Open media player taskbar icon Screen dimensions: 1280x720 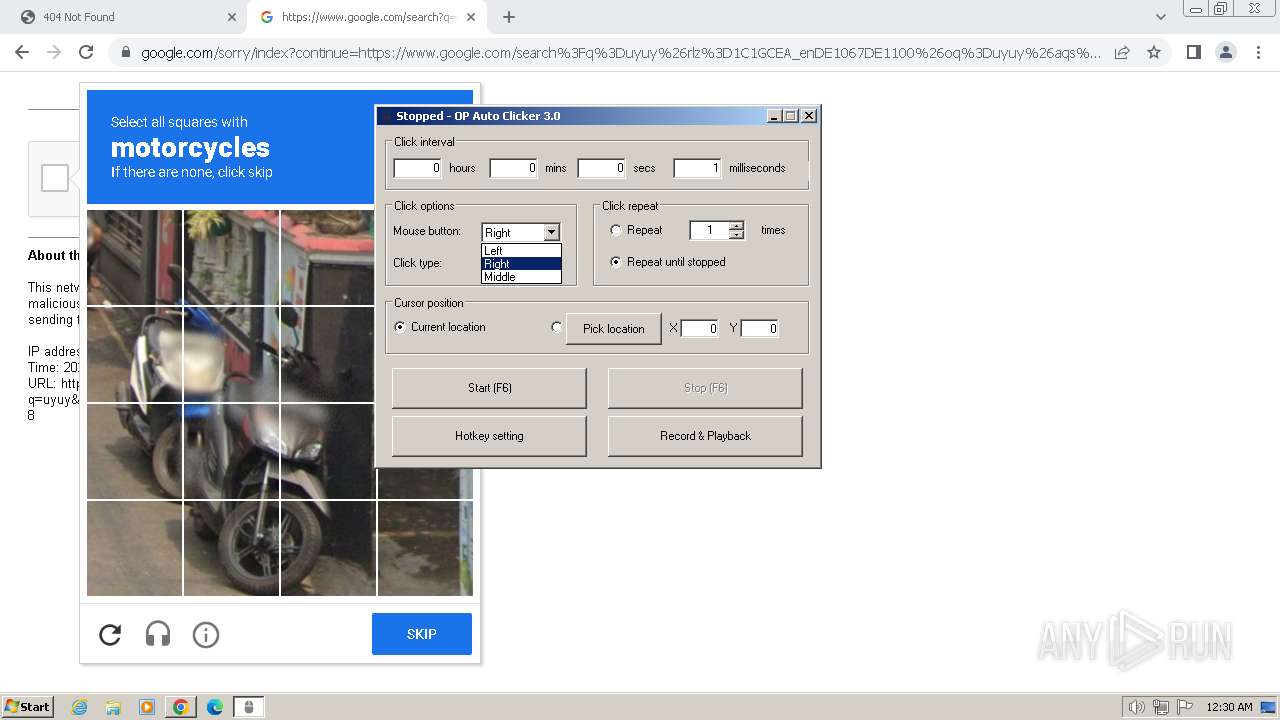point(147,707)
